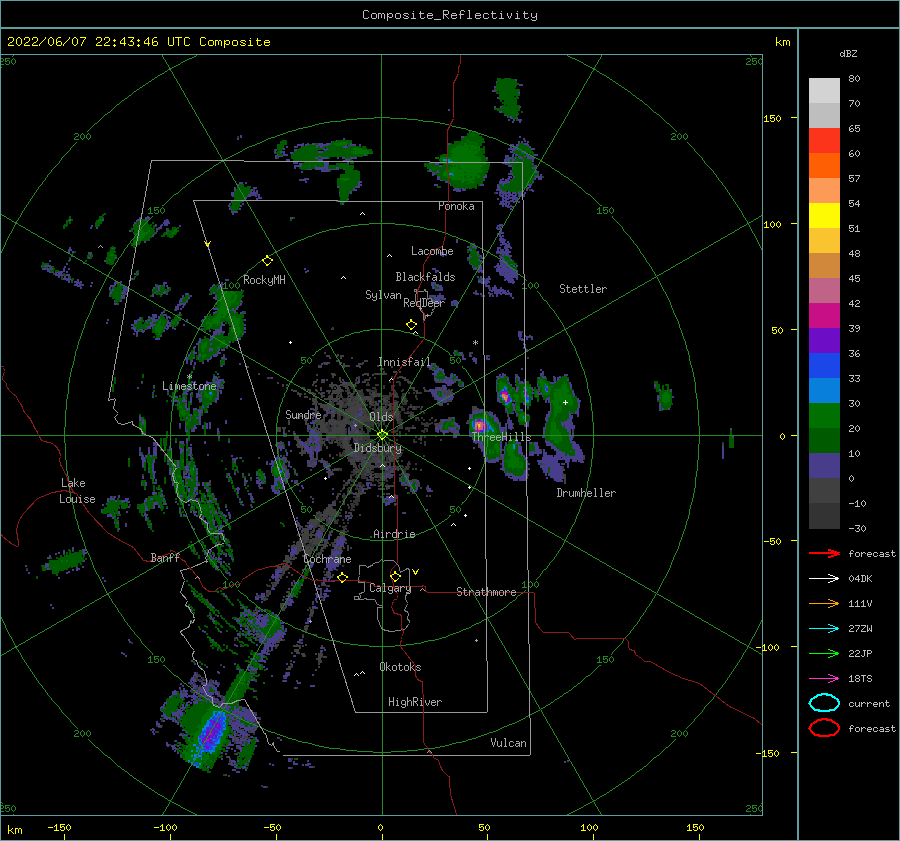Click the Stettler city label
The width and height of the screenshot is (900, 841).
point(583,289)
